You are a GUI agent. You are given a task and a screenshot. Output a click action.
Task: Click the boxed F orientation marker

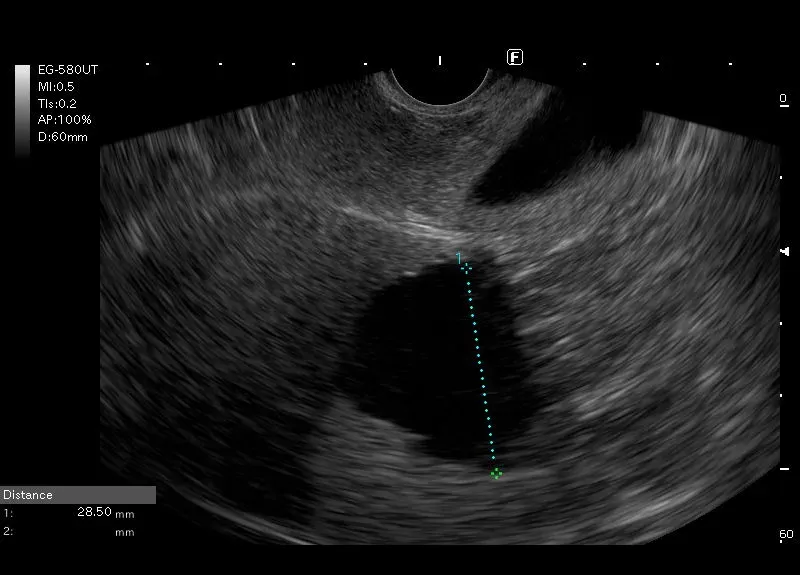pyautogui.click(x=515, y=57)
